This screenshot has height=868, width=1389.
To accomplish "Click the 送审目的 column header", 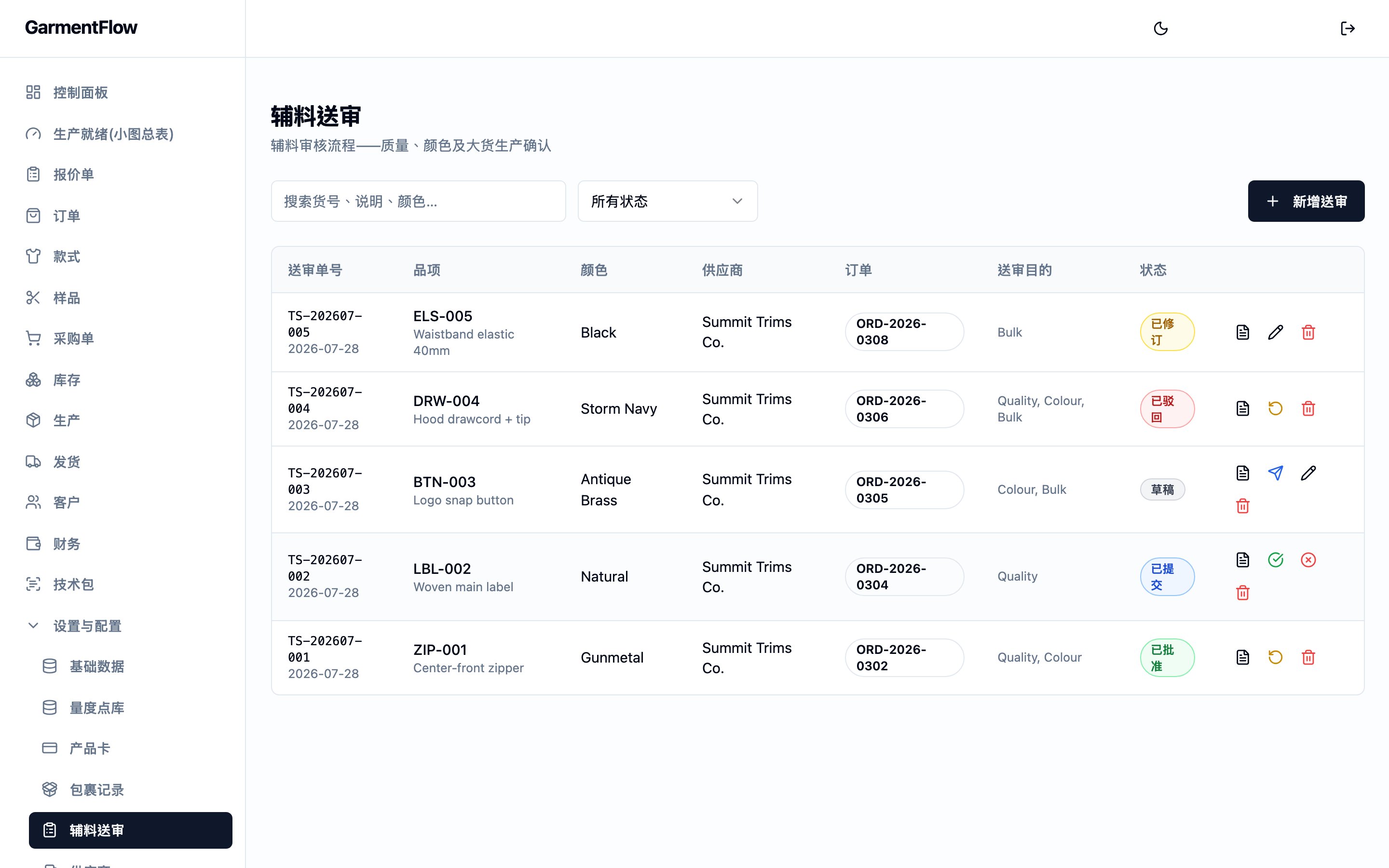I will point(1024,271).
